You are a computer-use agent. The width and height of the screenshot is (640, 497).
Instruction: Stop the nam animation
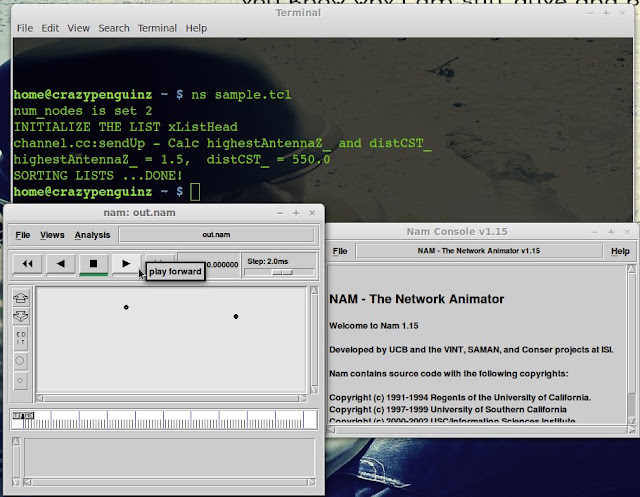(93, 264)
